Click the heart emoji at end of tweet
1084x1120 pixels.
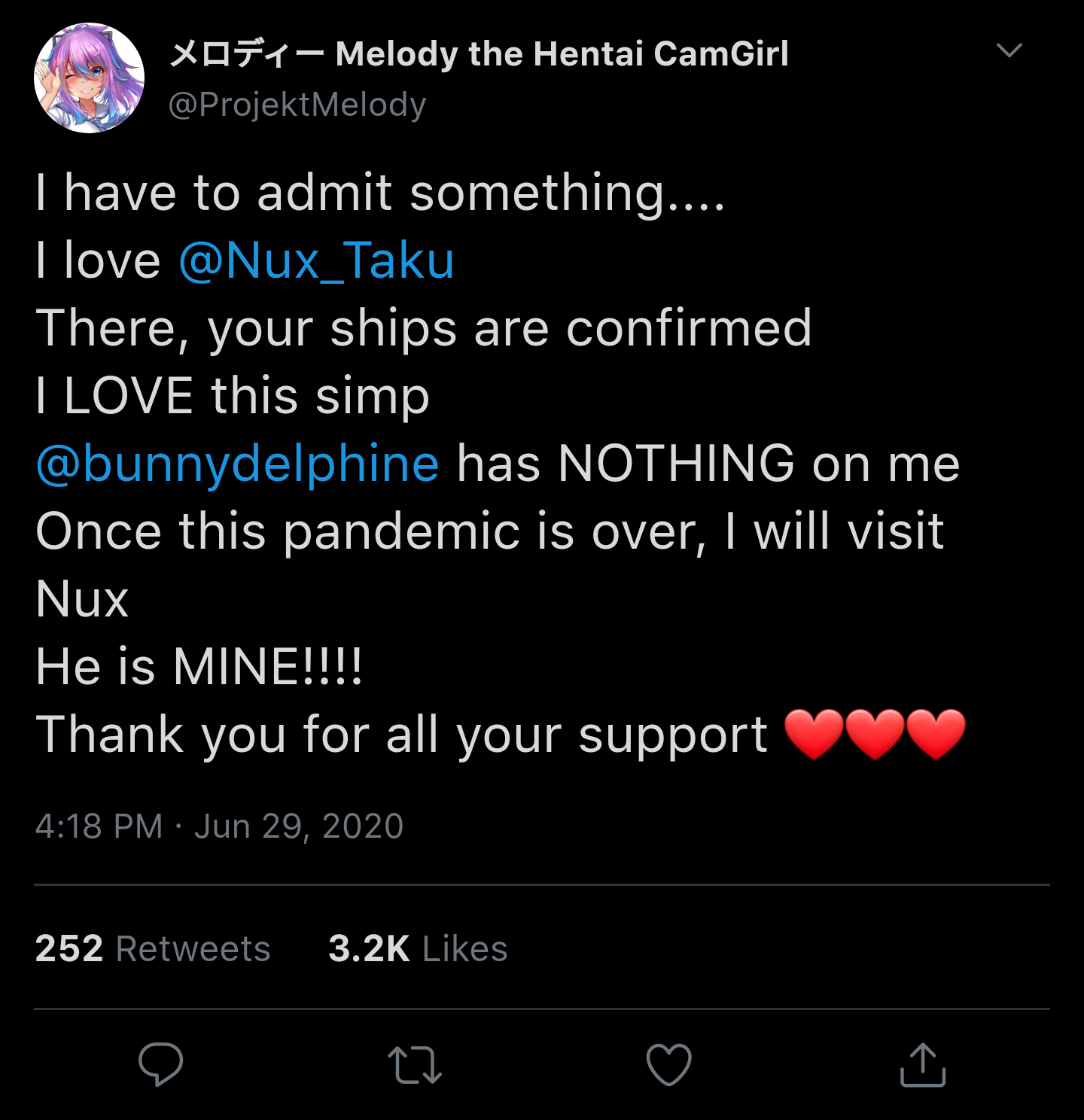[x=873, y=734]
